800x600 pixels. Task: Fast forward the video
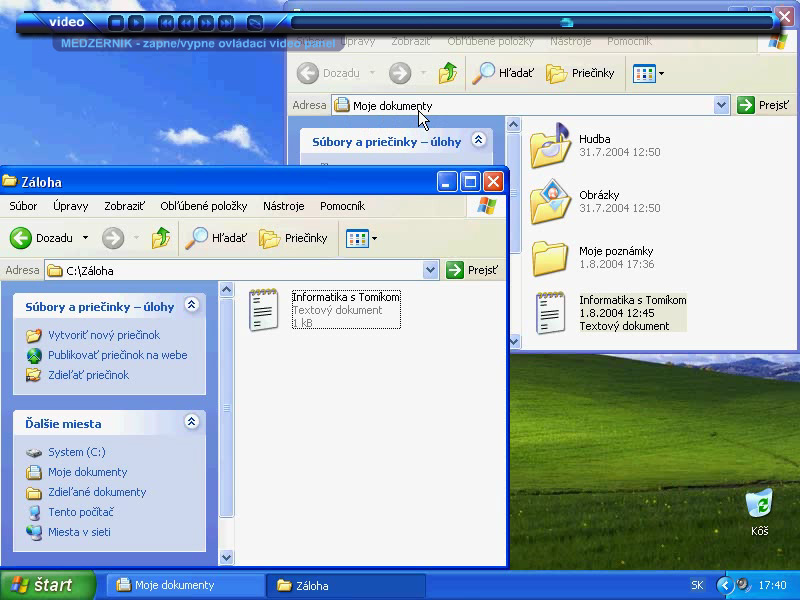coord(206,22)
